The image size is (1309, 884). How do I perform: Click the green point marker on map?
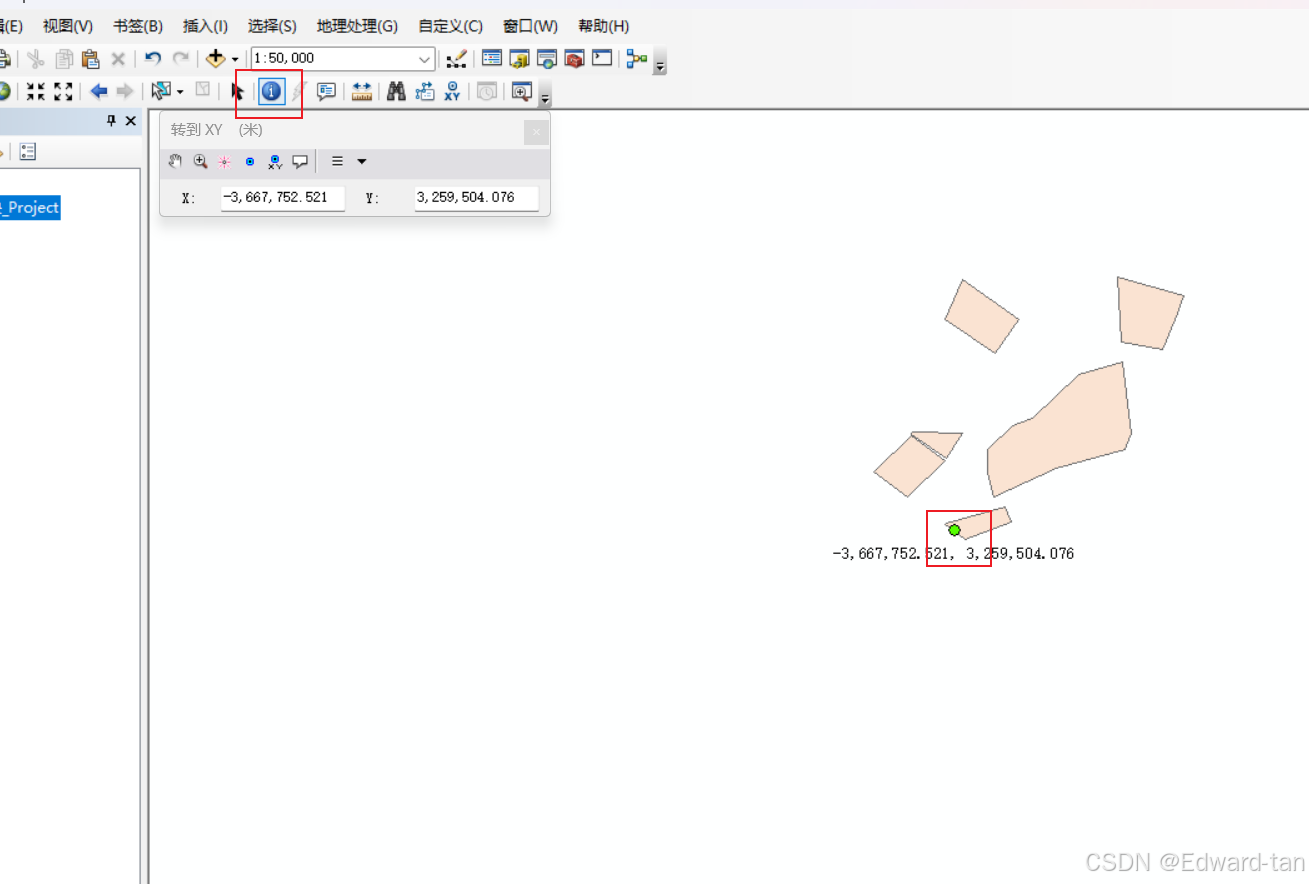click(x=955, y=530)
